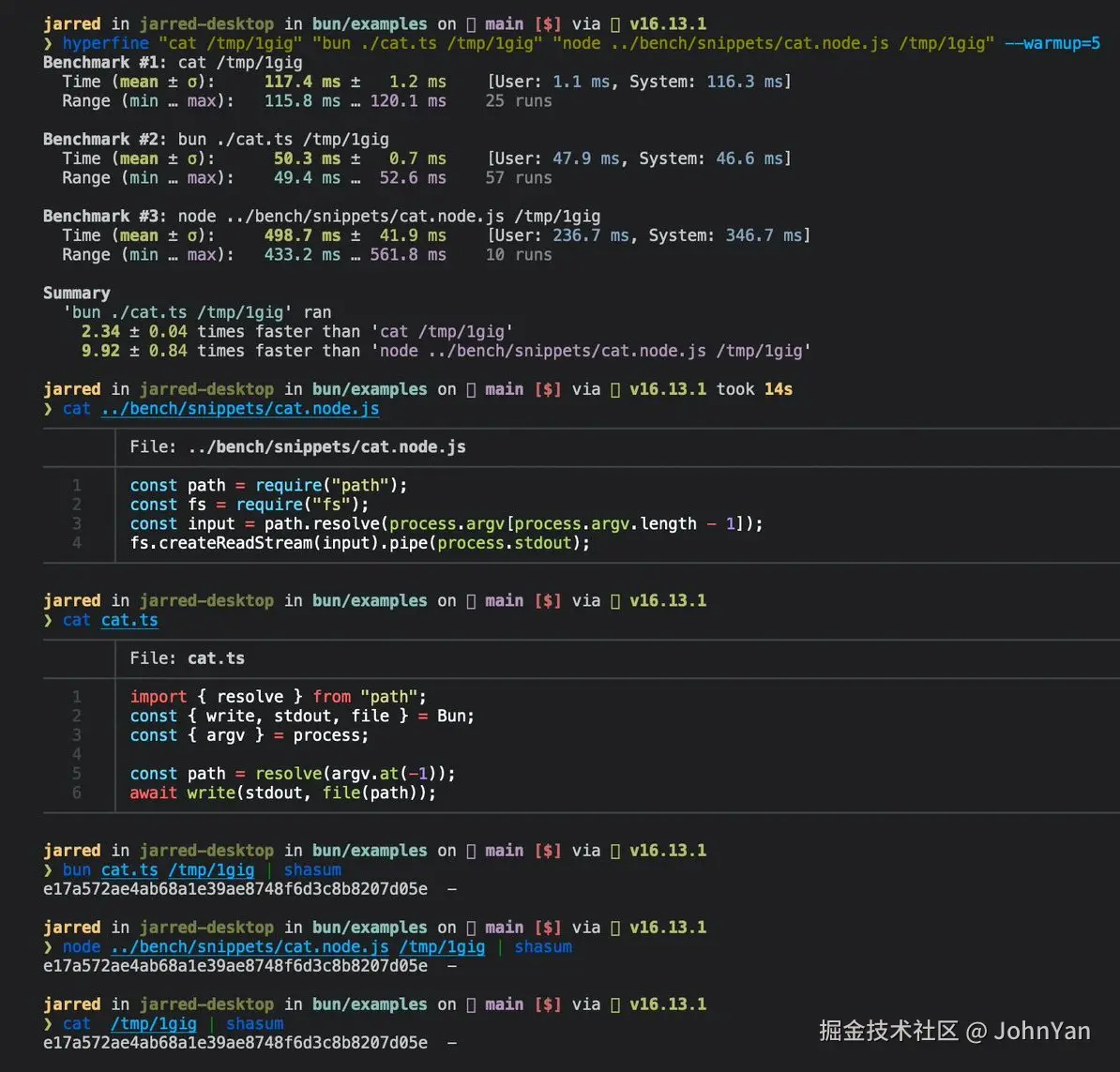Click 'Benchmark #2: bun ./cat.ts /tmp/1gig' heading
The width and height of the screenshot is (1120, 1072).
[x=216, y=140]
